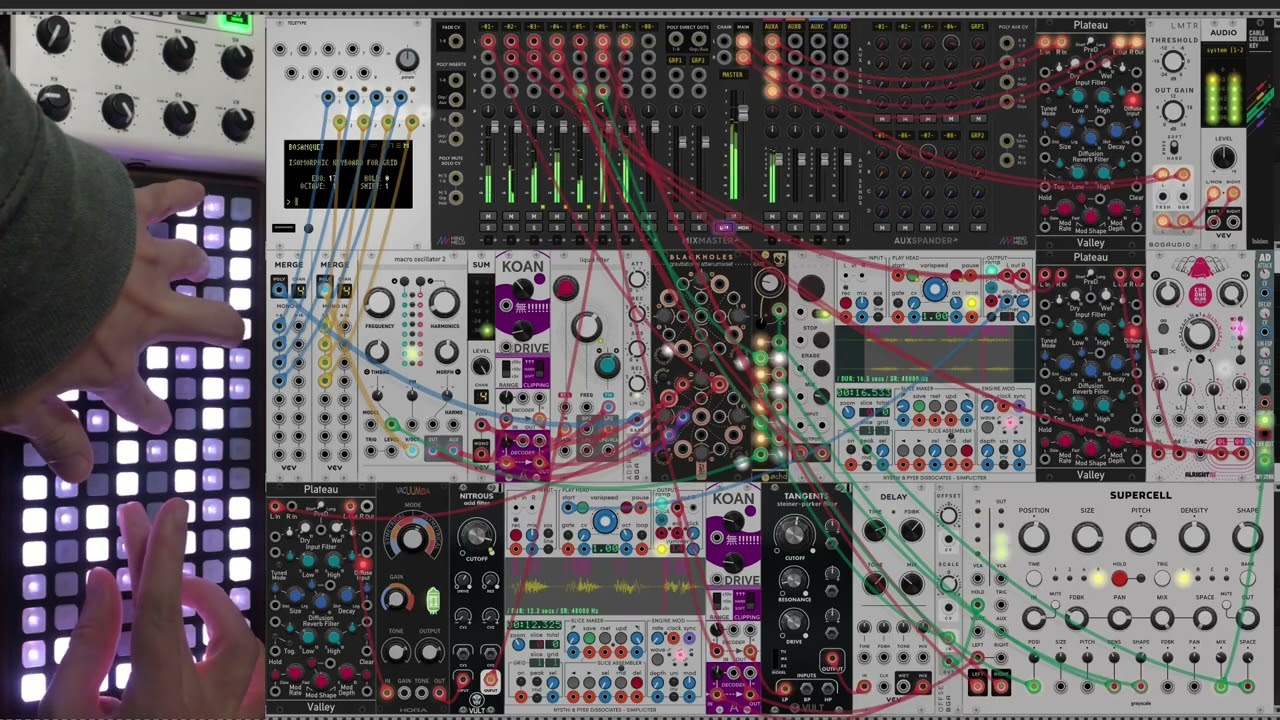Click the Audio module Level knob
1280x720 pixels.
[1223, 157]
